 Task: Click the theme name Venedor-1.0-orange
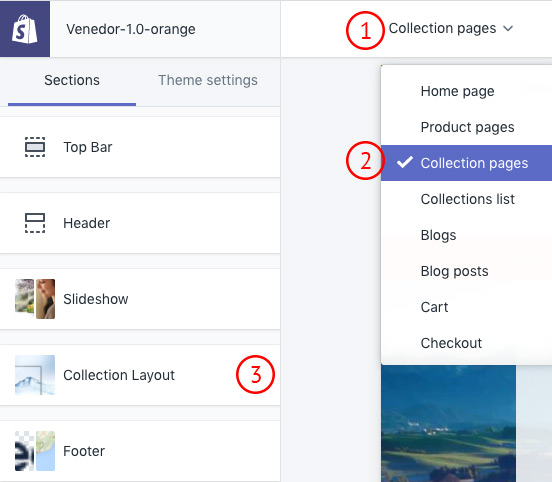[x=131, y=29]
